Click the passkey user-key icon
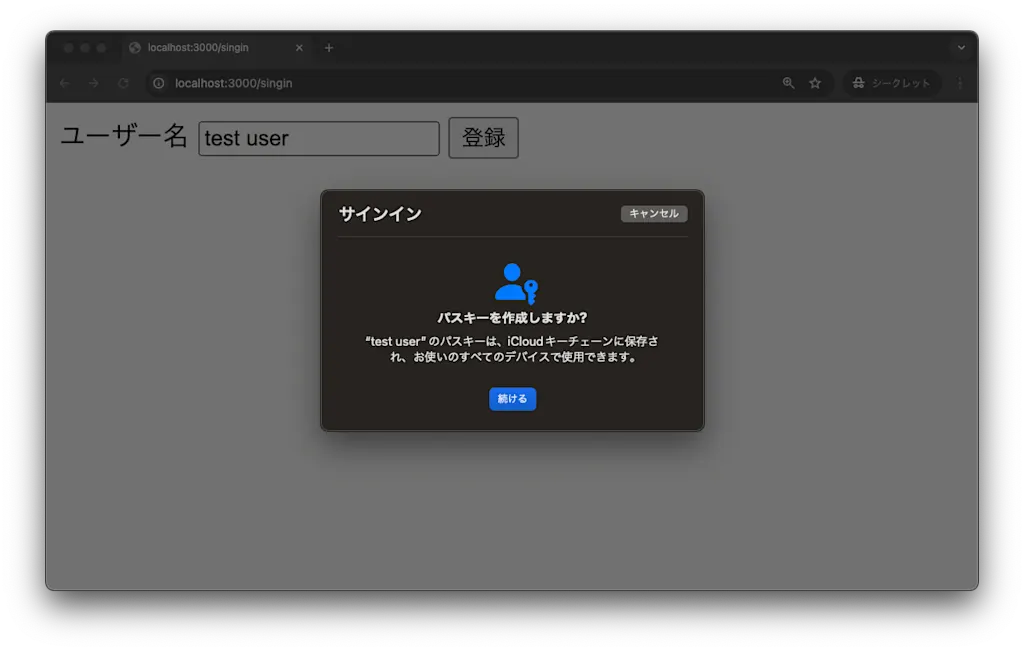 (x=516, y=283)
